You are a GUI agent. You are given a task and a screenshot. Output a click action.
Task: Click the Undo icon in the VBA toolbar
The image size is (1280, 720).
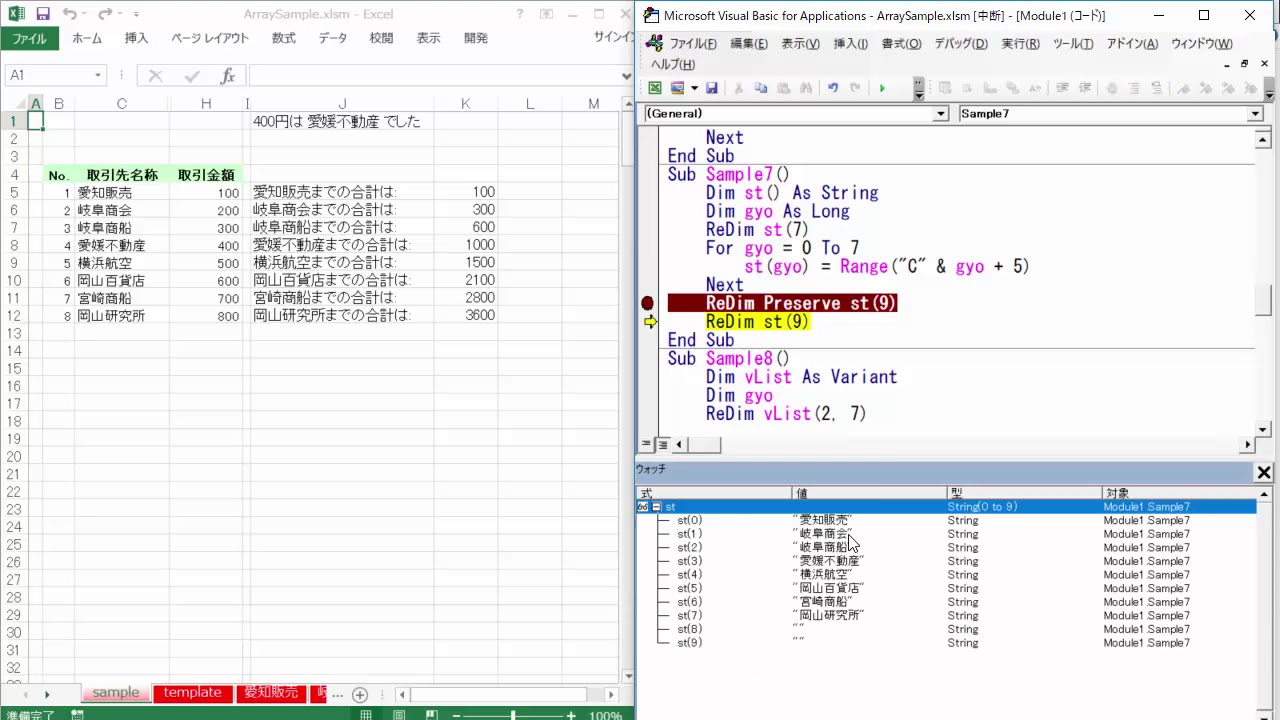pos(833,88)
